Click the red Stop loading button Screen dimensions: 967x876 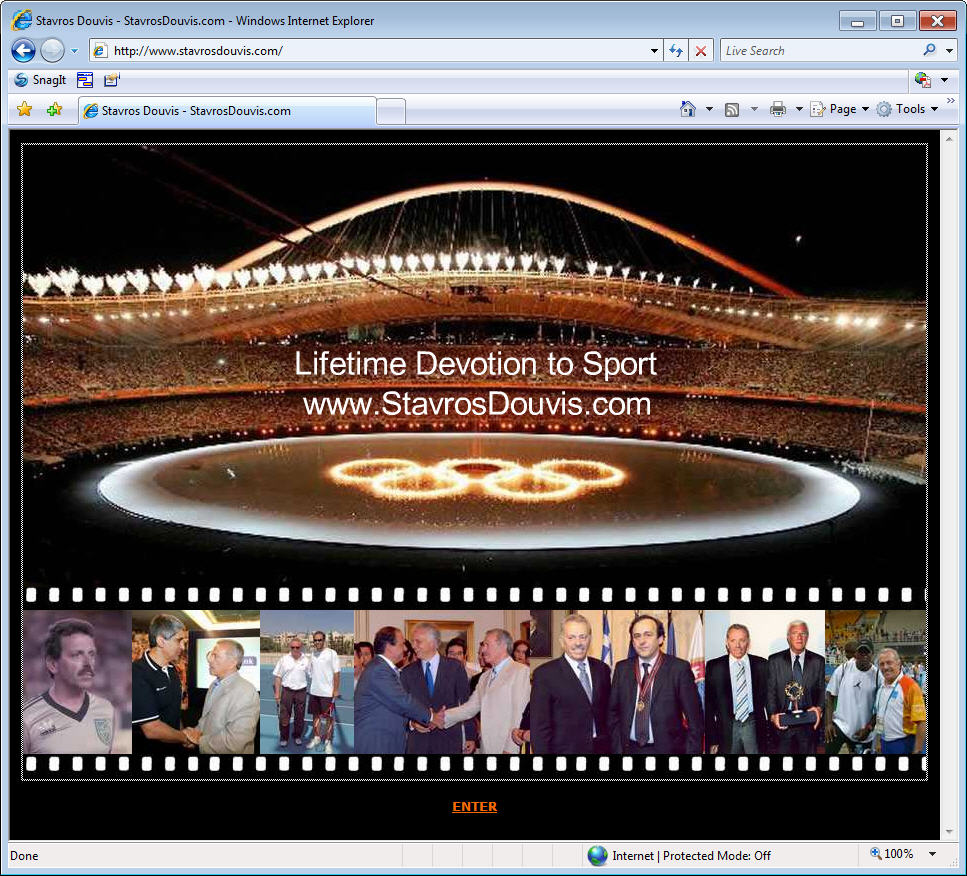701,51
